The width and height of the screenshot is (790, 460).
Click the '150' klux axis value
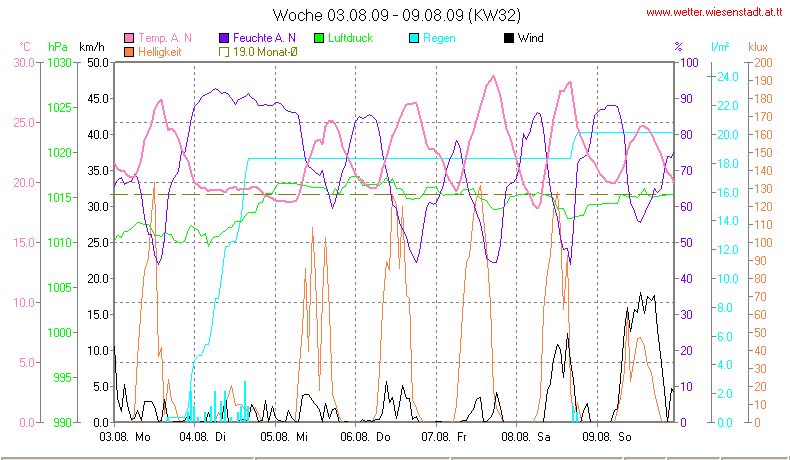763,153
